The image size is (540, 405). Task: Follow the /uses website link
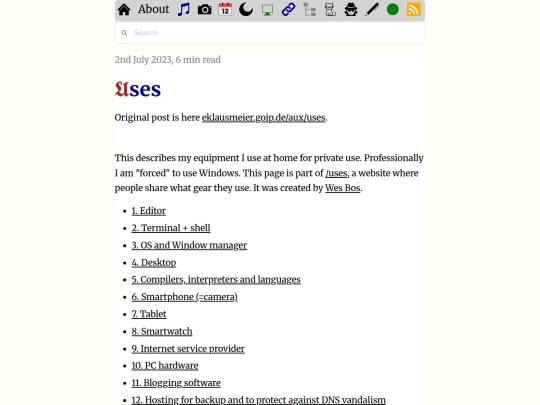[336, 173]
